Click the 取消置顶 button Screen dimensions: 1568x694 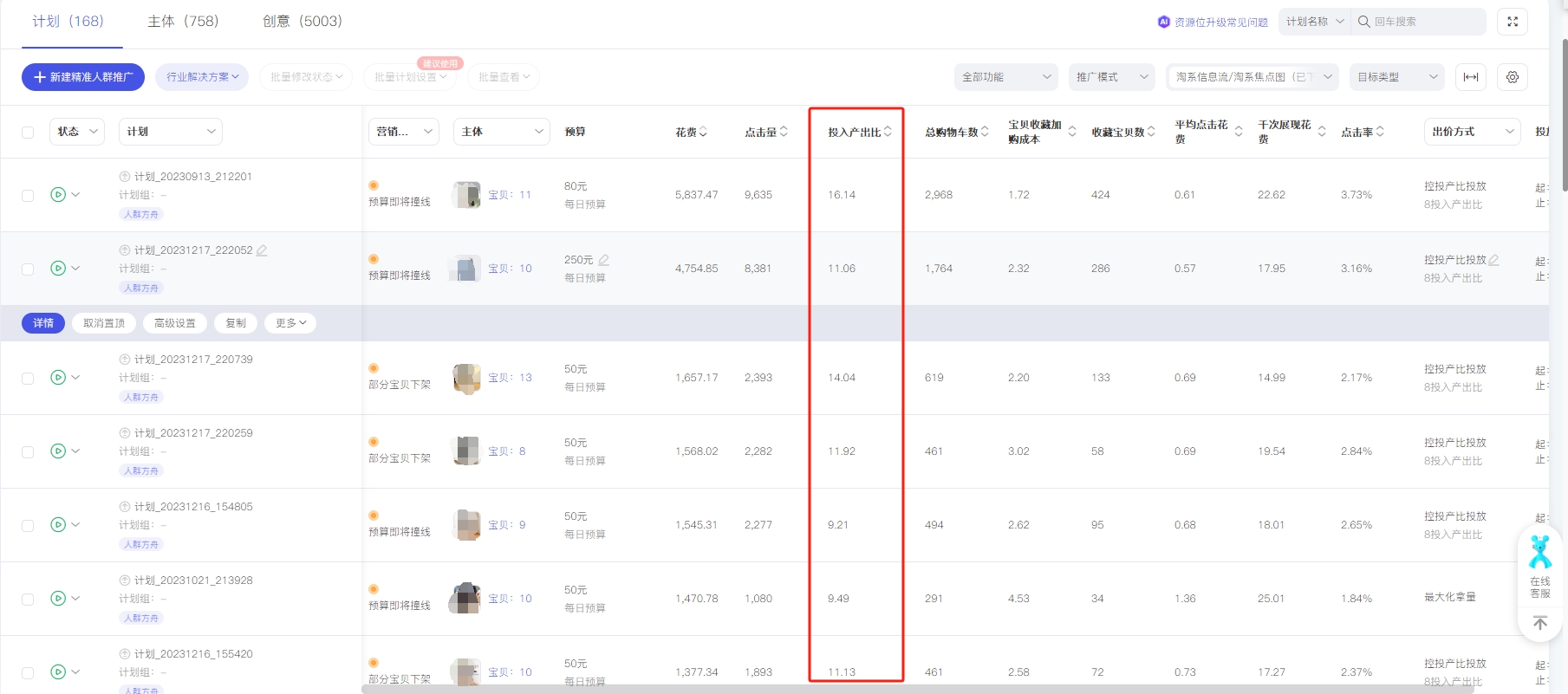point(104,323)
